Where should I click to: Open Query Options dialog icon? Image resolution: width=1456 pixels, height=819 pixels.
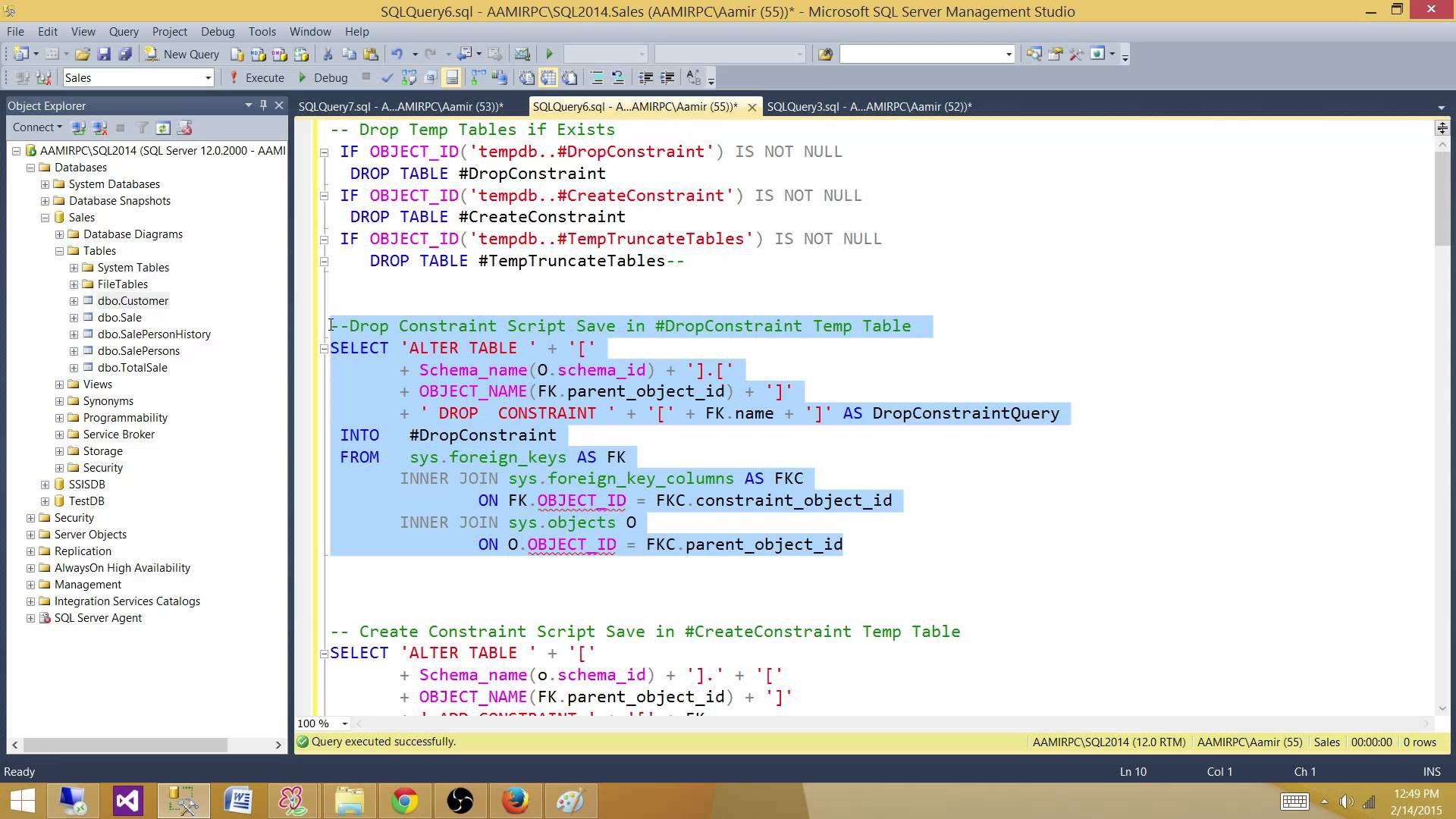tap(430, 77)
